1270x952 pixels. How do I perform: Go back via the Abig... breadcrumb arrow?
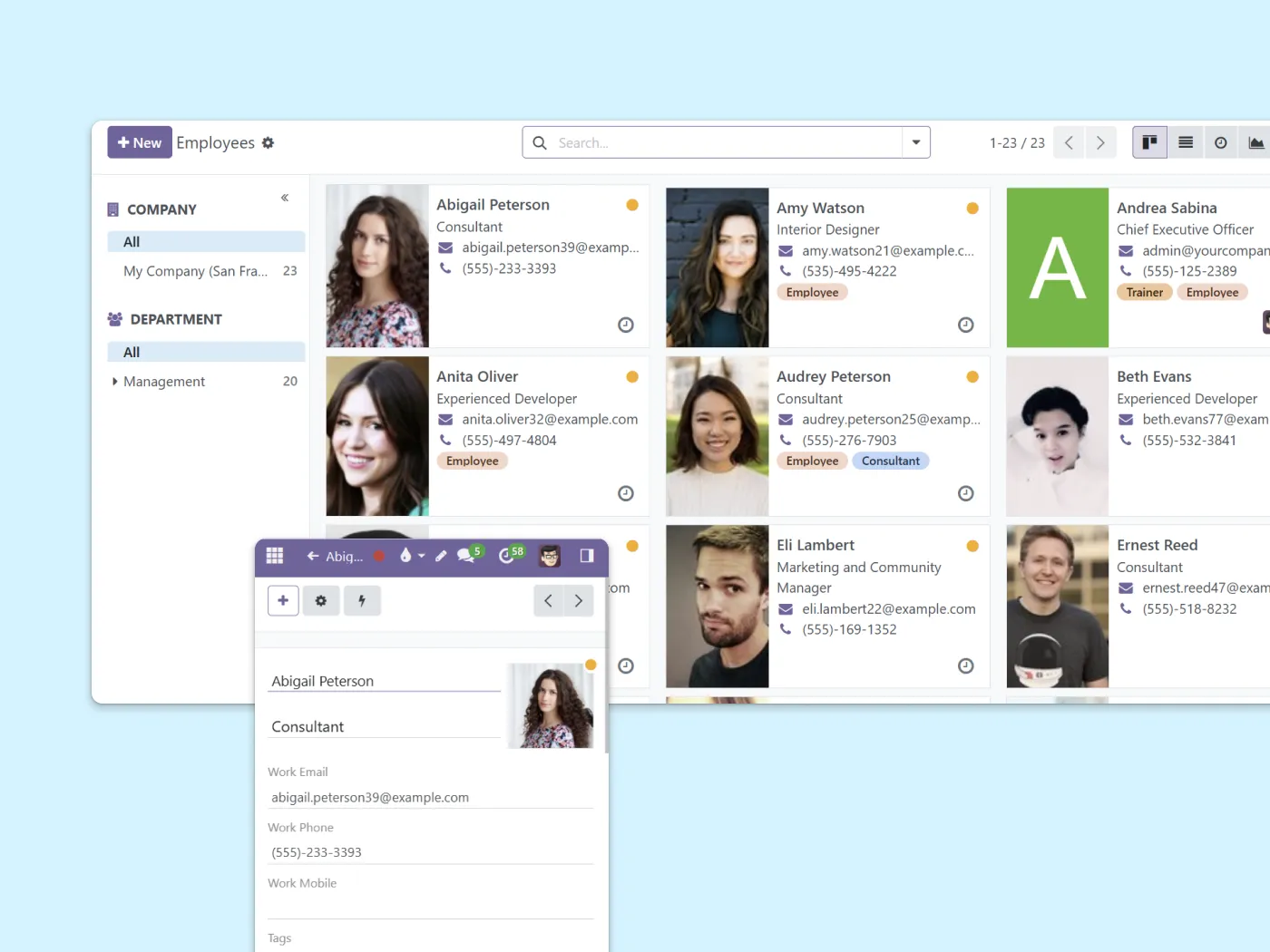[313, 556]
